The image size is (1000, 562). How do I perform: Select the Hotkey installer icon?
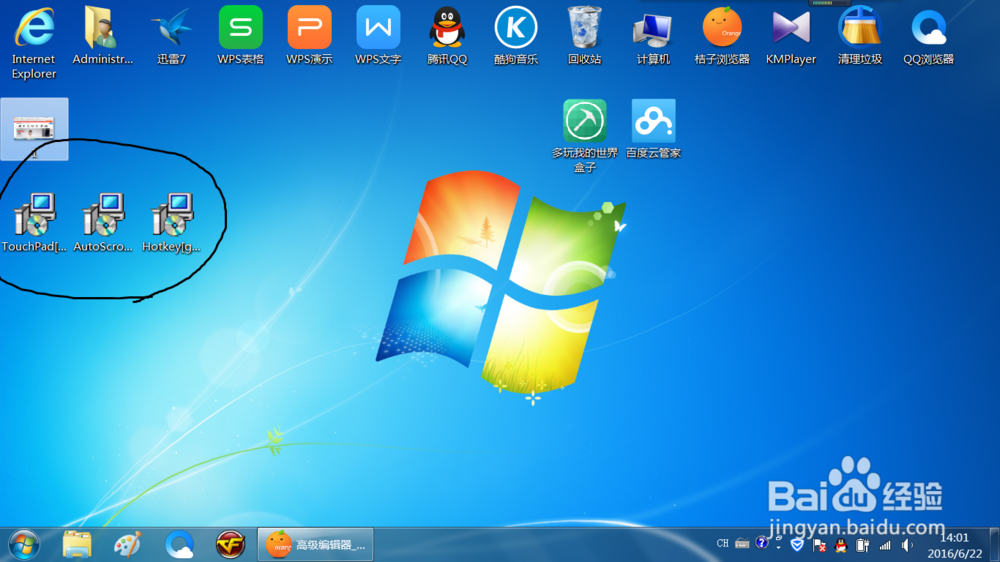[x=172, y=223]
